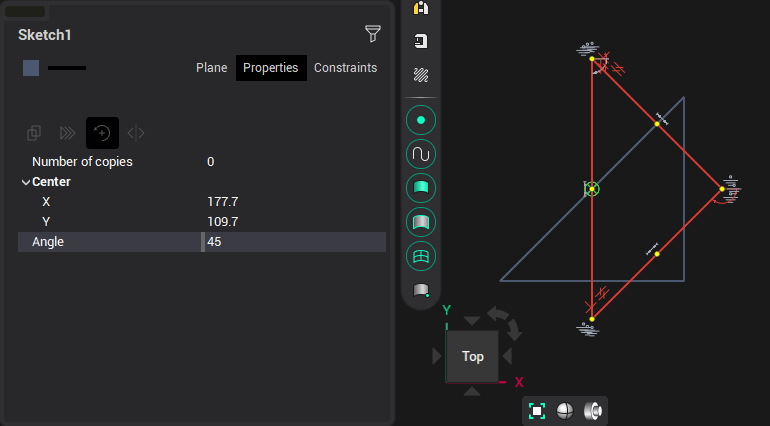
Task: Select the Properties tab
Action: (271, 68)
